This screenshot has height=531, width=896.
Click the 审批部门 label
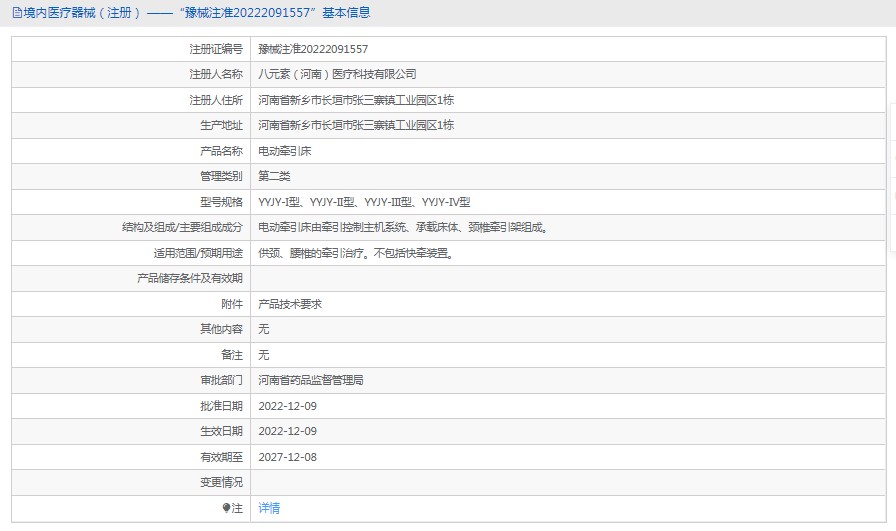pos(221,380)
